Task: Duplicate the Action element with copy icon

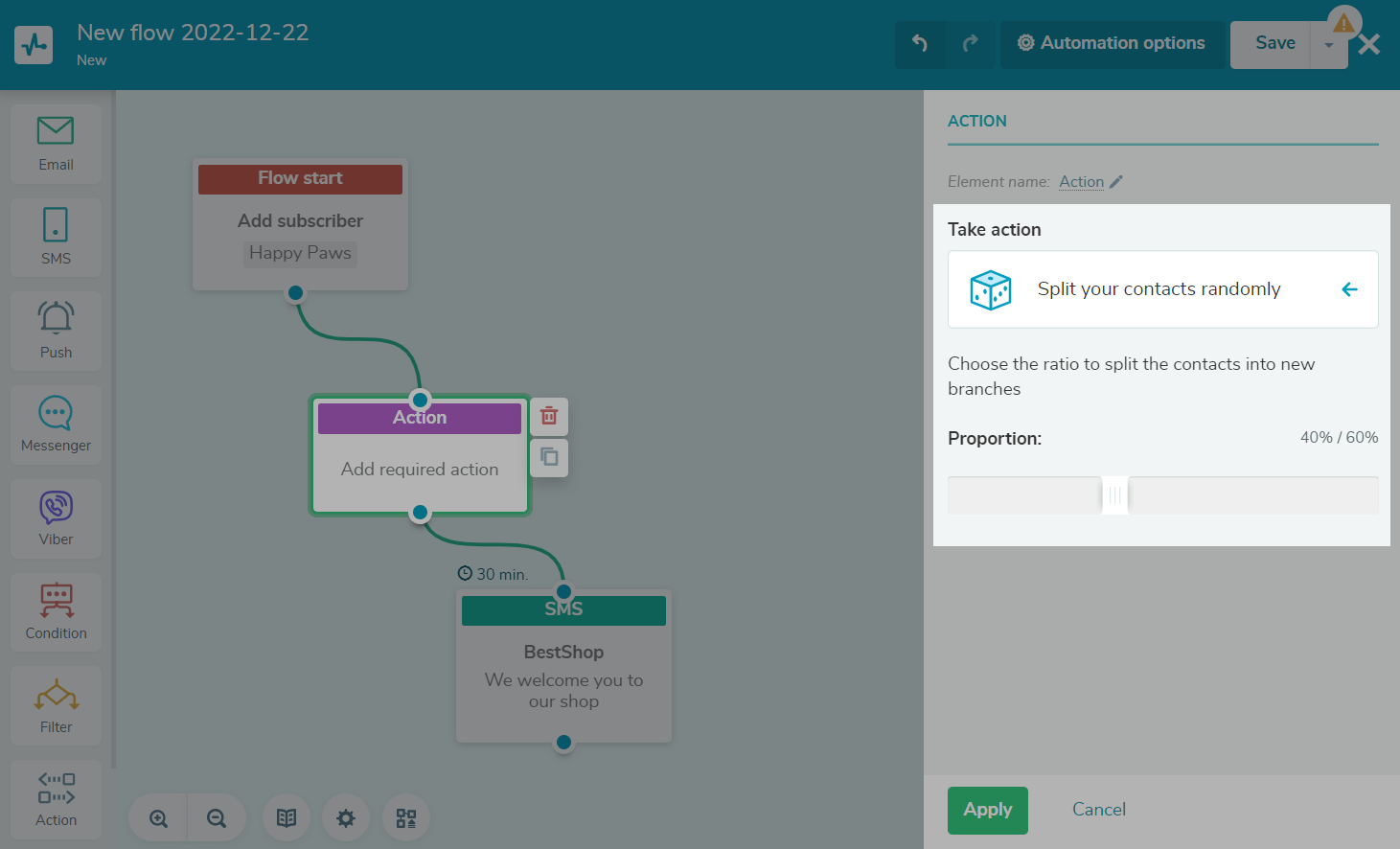Action: coord(549,457)
